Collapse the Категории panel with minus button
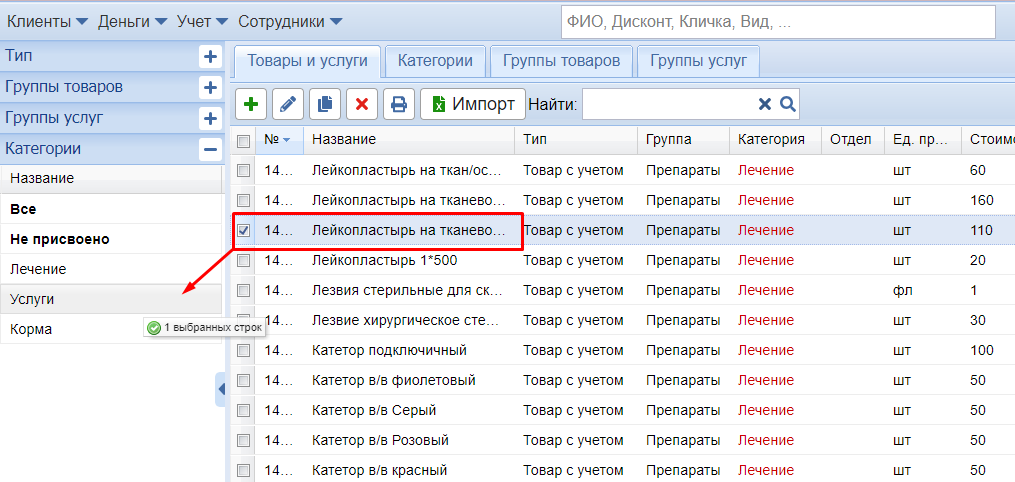Viewport: 1015px width, 482px height. tap(210, 149)
